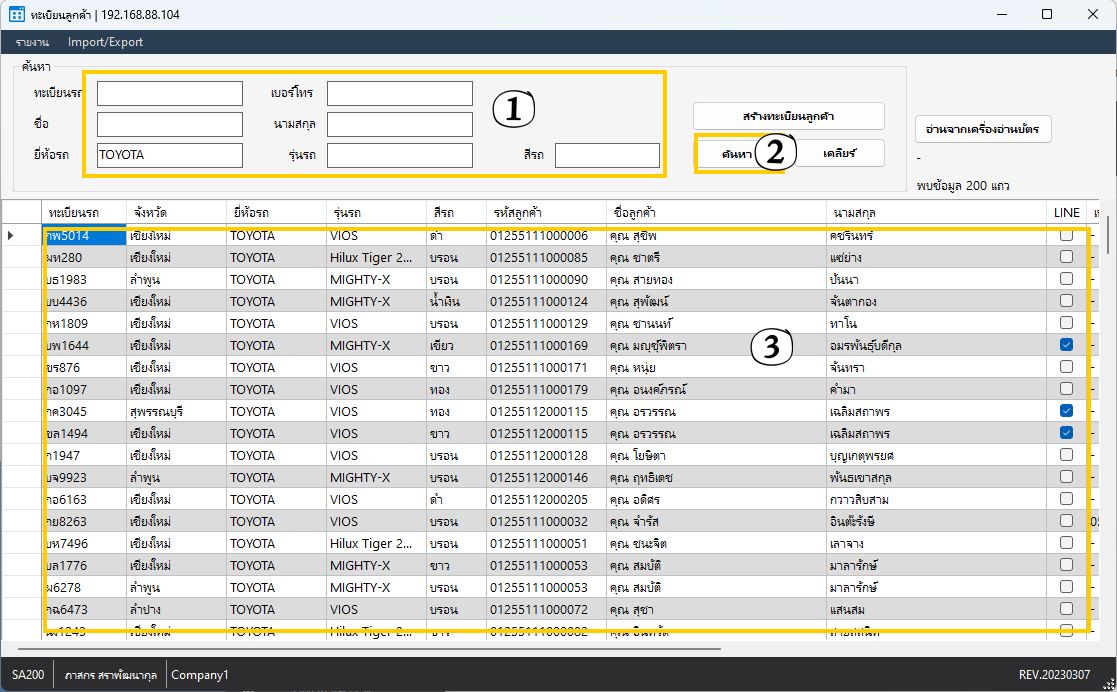Focus the เบอร์โทร phone input field

(x=399, y=93)
